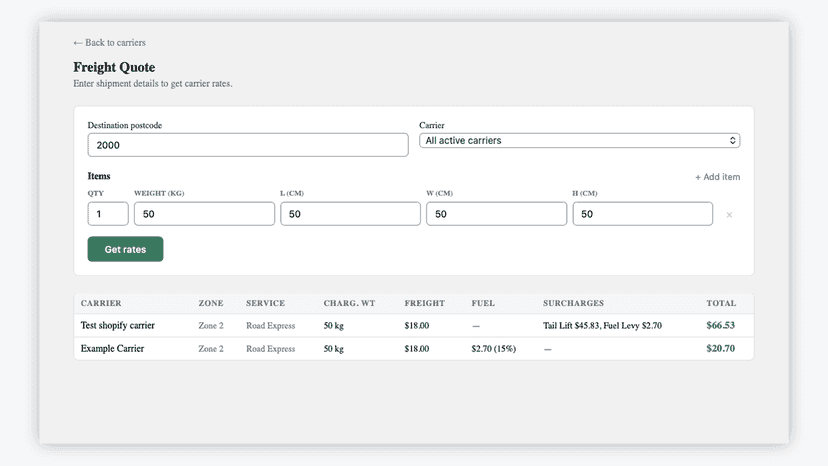828x466 pixels.
Task: Click the $66.53 total amount
Action: [720, 325]
